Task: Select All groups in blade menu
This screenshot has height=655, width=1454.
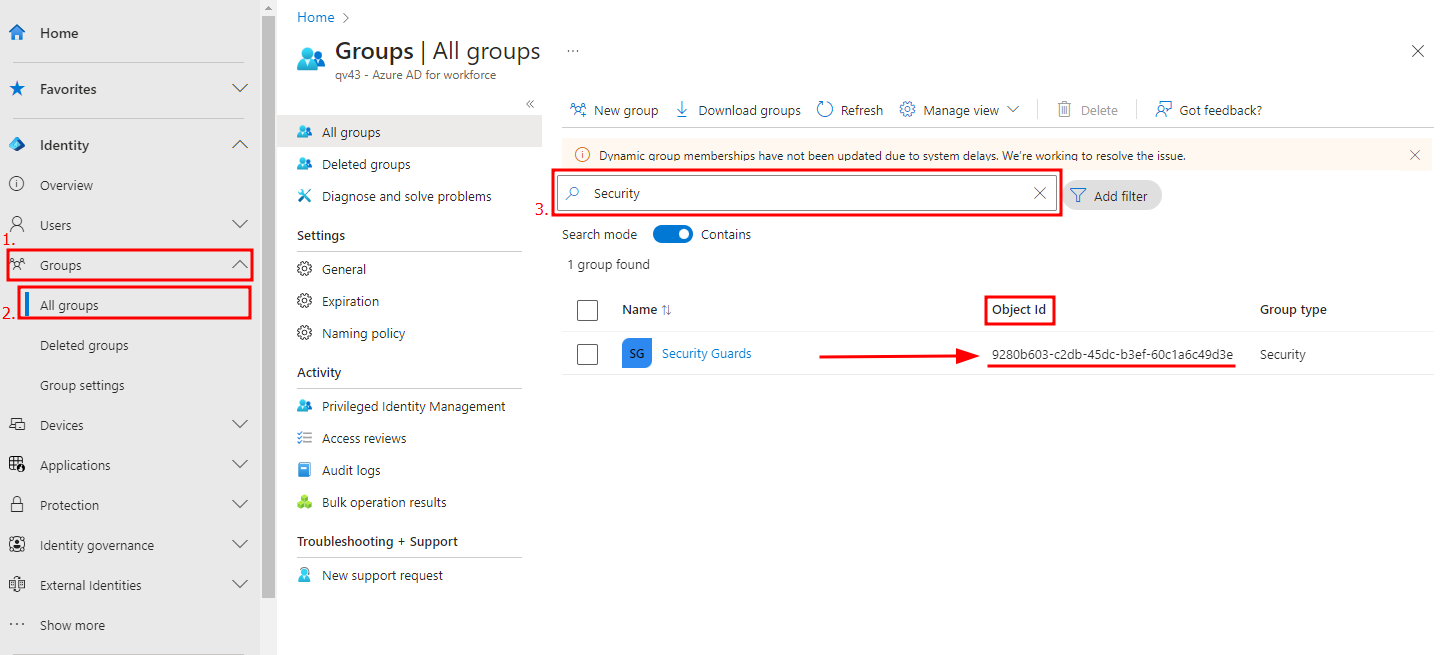Action: point(409,132)
